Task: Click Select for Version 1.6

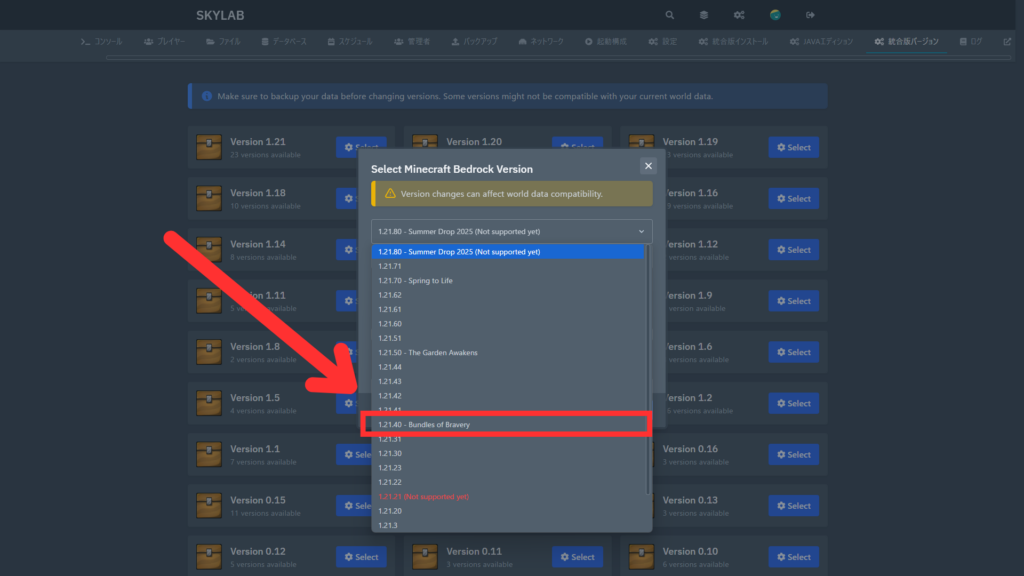Action: click(793, 352)
